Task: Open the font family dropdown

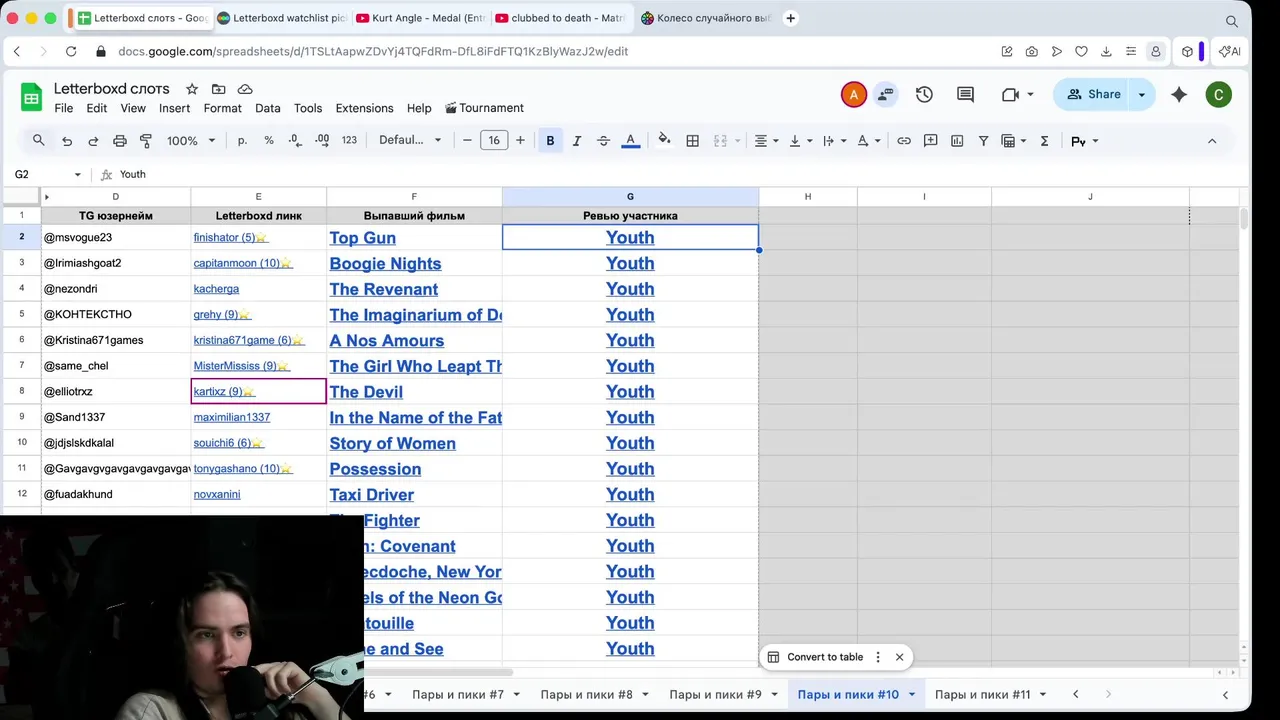Action: tap(409, 141)
